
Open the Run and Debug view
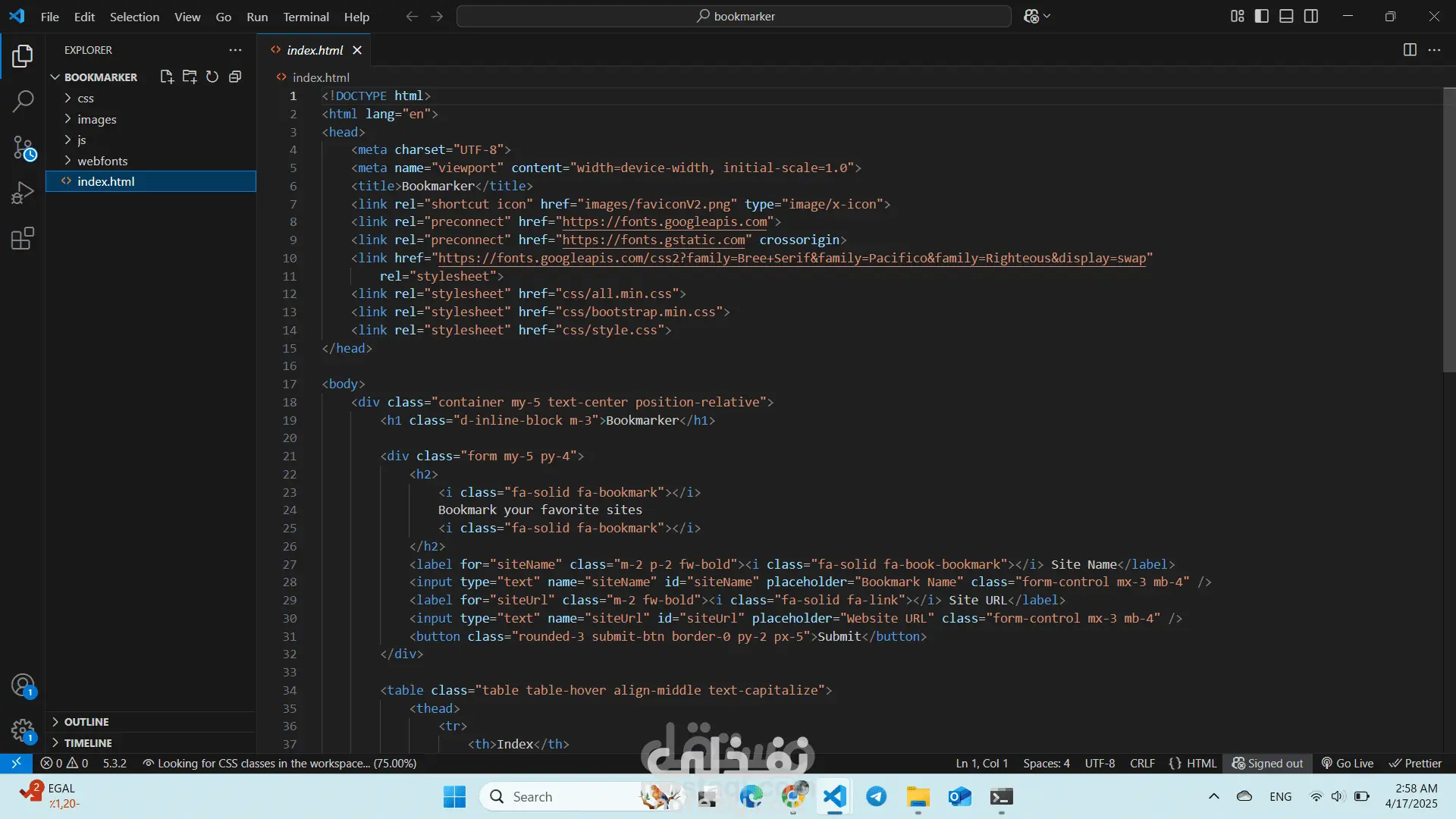tap(23, 193)
